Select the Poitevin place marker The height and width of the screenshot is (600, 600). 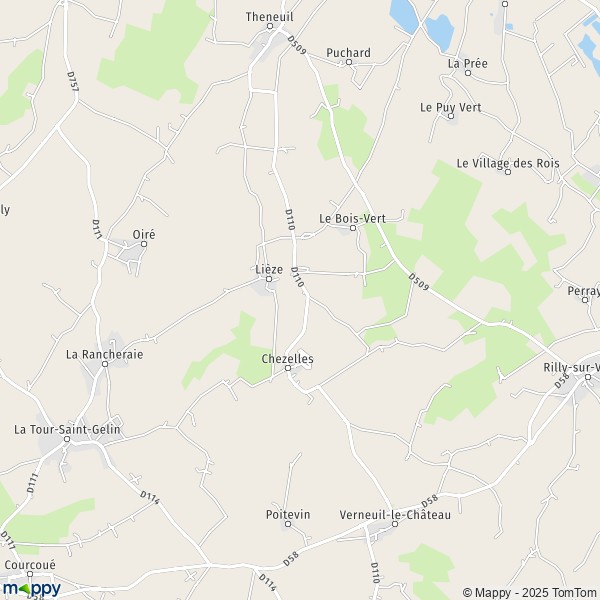(288, 524)
